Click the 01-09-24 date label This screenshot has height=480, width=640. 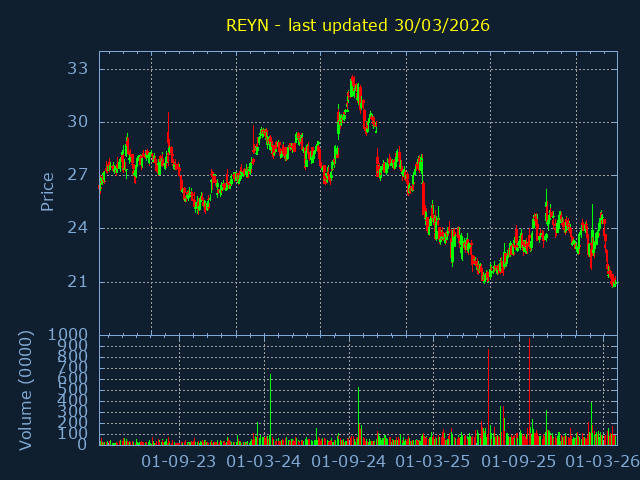click(x=349, y=462)
